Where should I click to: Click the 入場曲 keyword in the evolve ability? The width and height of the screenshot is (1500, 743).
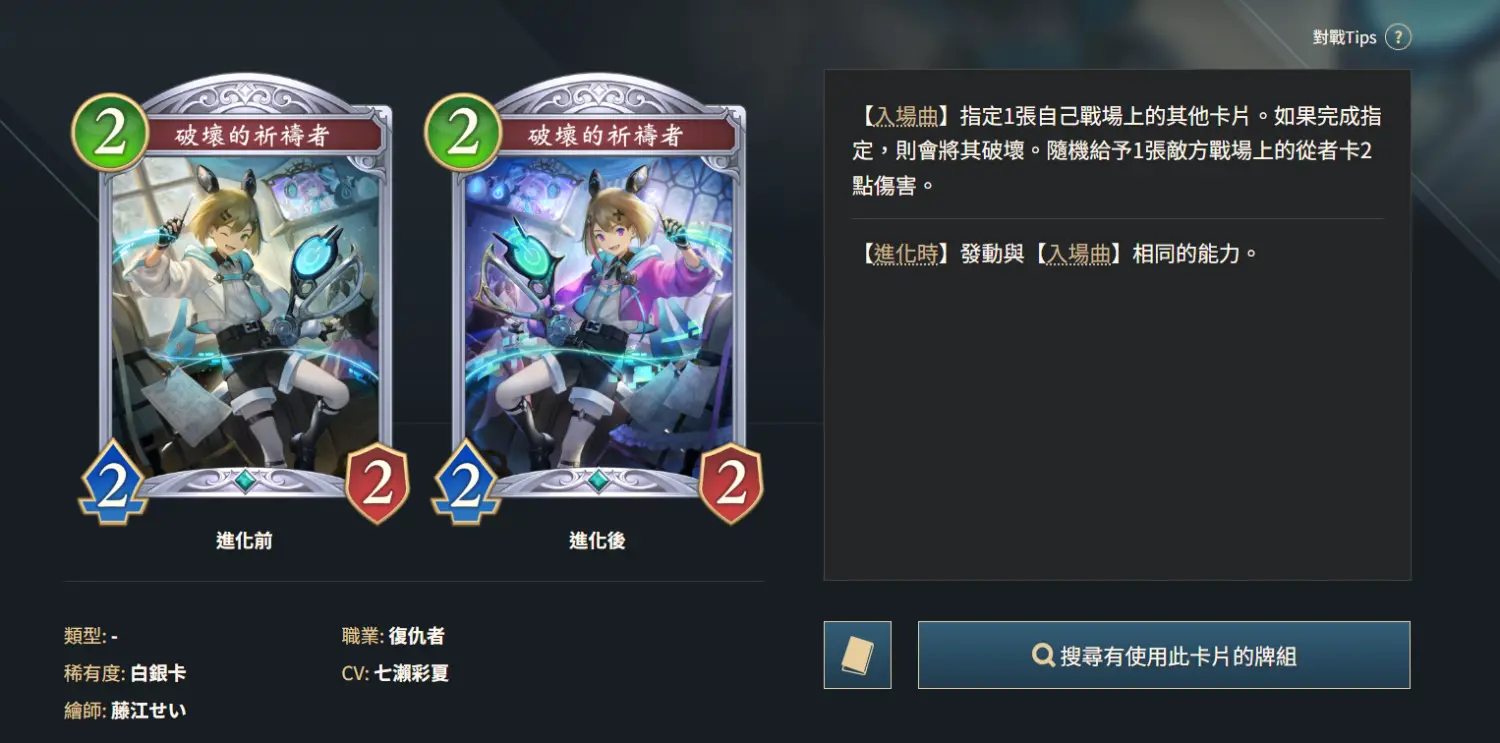[1078, 254]
